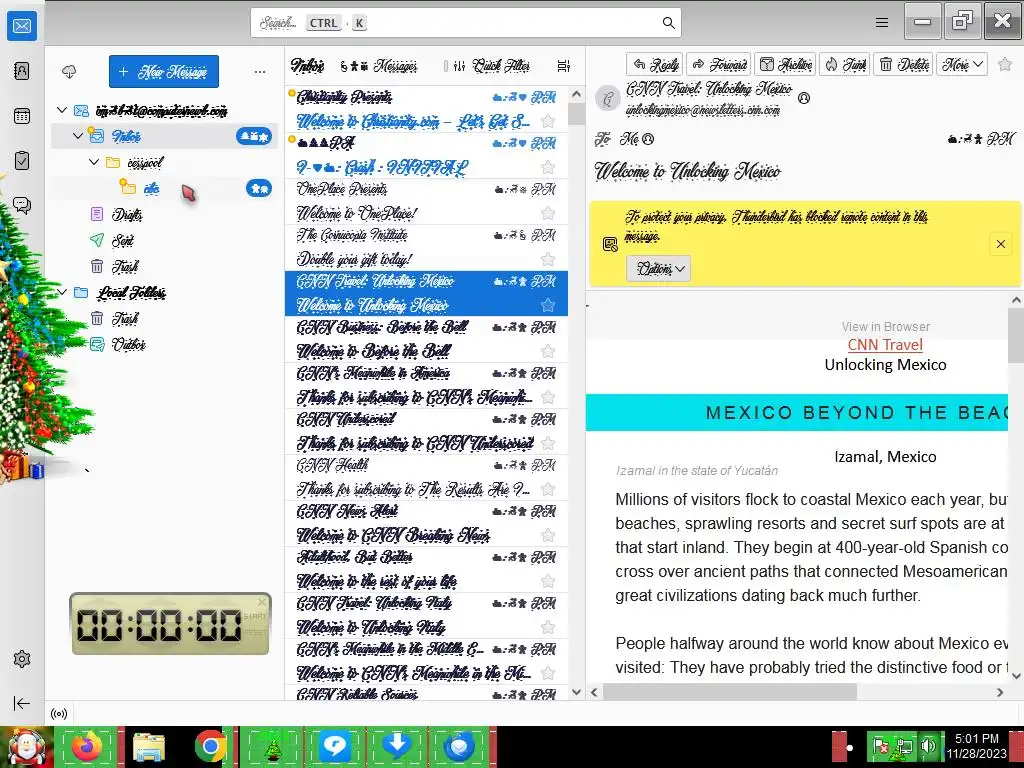Open the account's Trash folder
Viewport: 1024px width, 768px height.
[x=165, y=266]
